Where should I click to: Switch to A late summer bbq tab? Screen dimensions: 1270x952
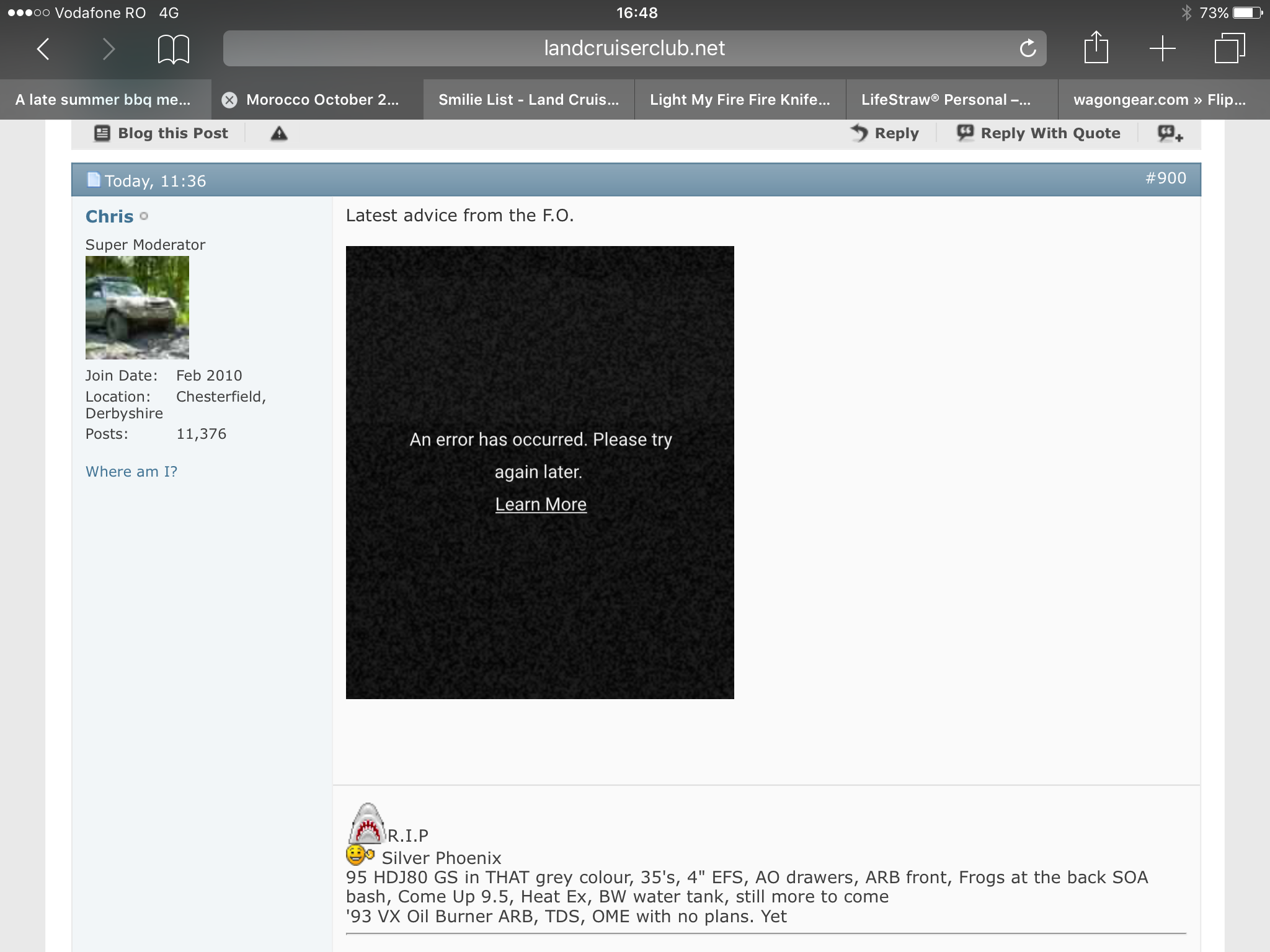pos(105,100)
